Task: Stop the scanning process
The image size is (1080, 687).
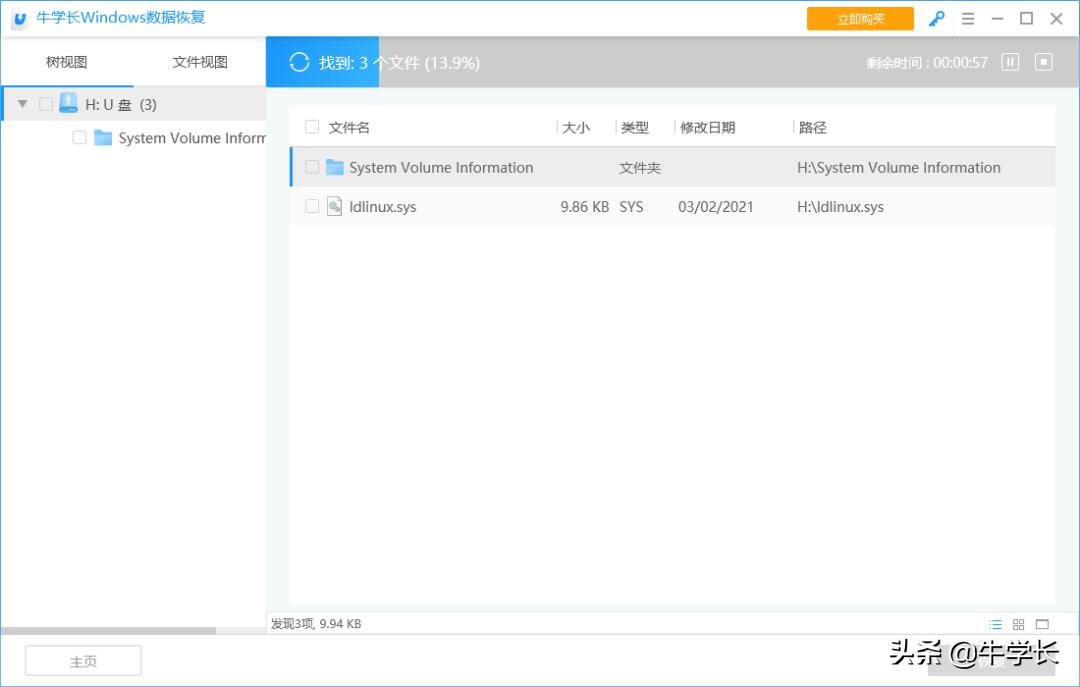Action: pos(1043,62)
